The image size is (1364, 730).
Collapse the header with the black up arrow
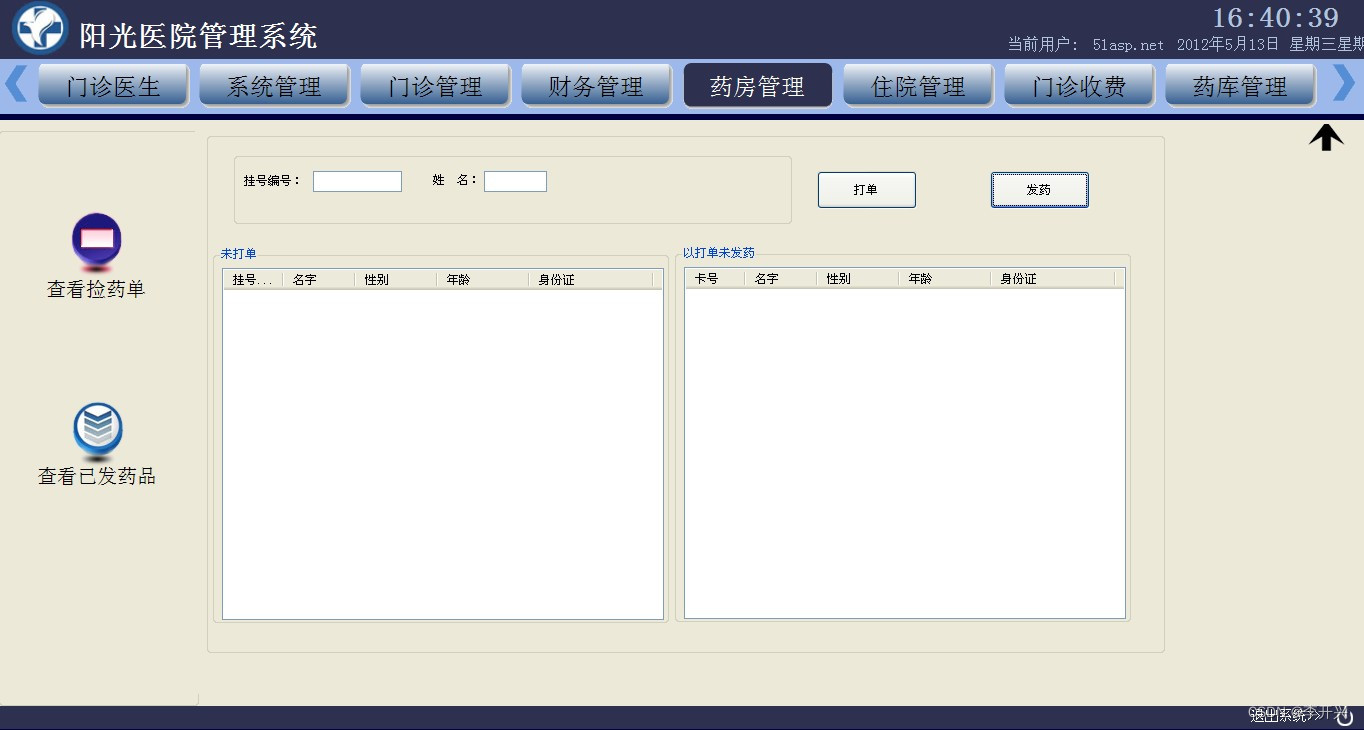(x=1326, y=137)
